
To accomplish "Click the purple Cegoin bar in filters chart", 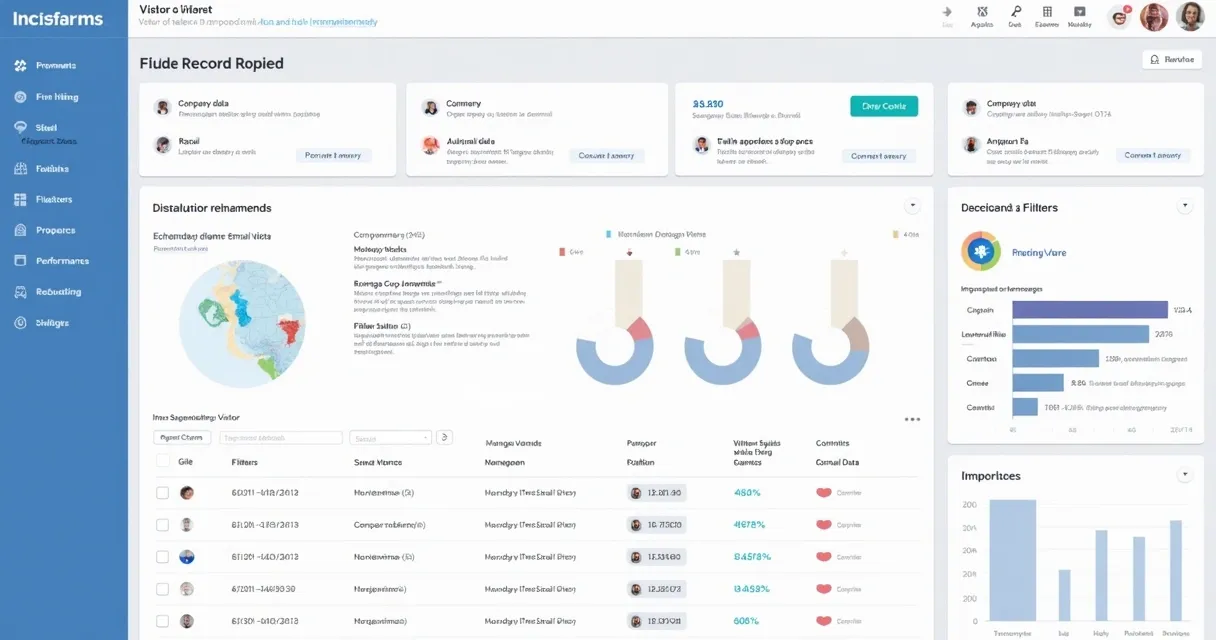I will [1090, 310].
